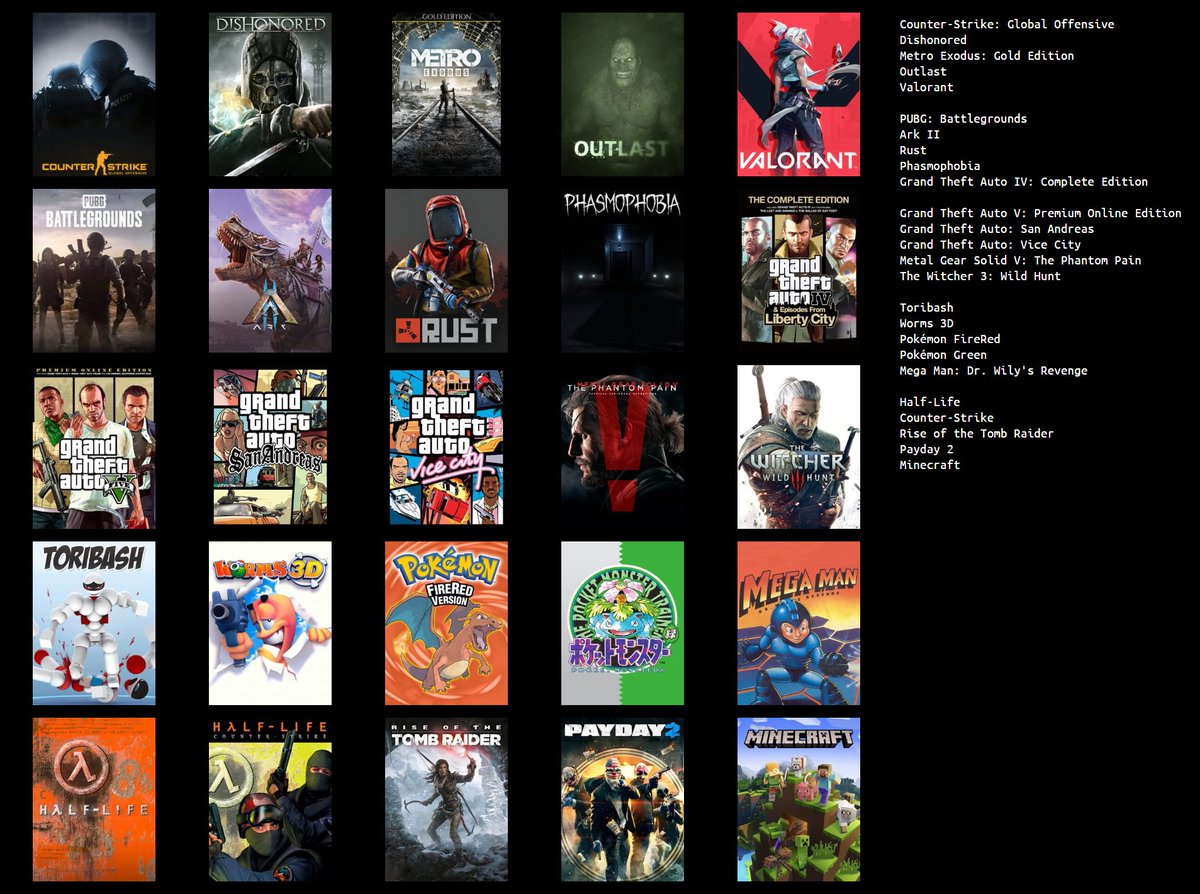Viewport: 1200px width, 894px height.
Task: Select the Dishonored game cover
Action: click(270, 94)
